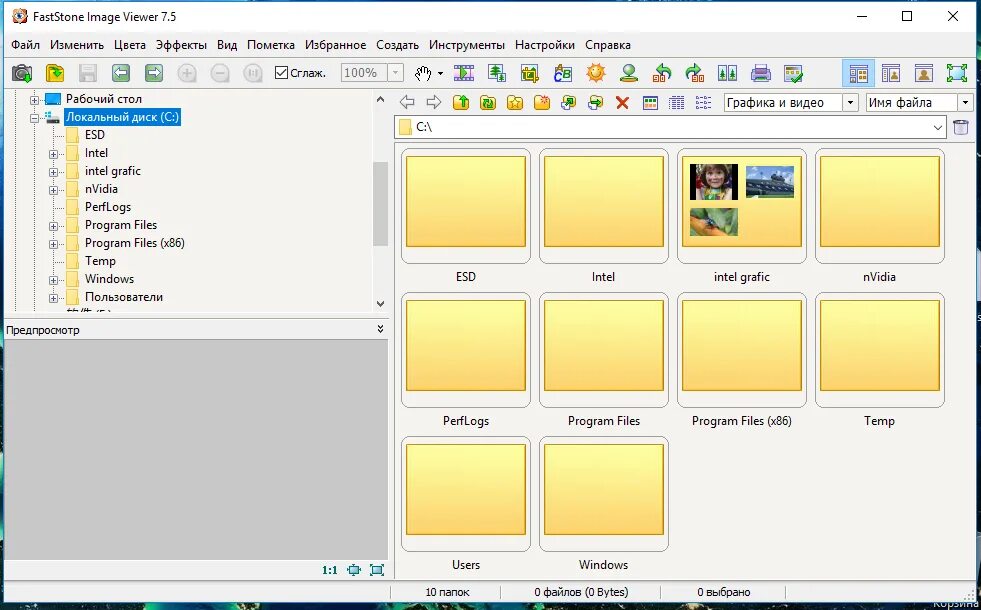The width and height of the screenshot is (981, 610).
Task: Click Move To Folder icon
Action: pyautogui.click(x=596, y=102)
